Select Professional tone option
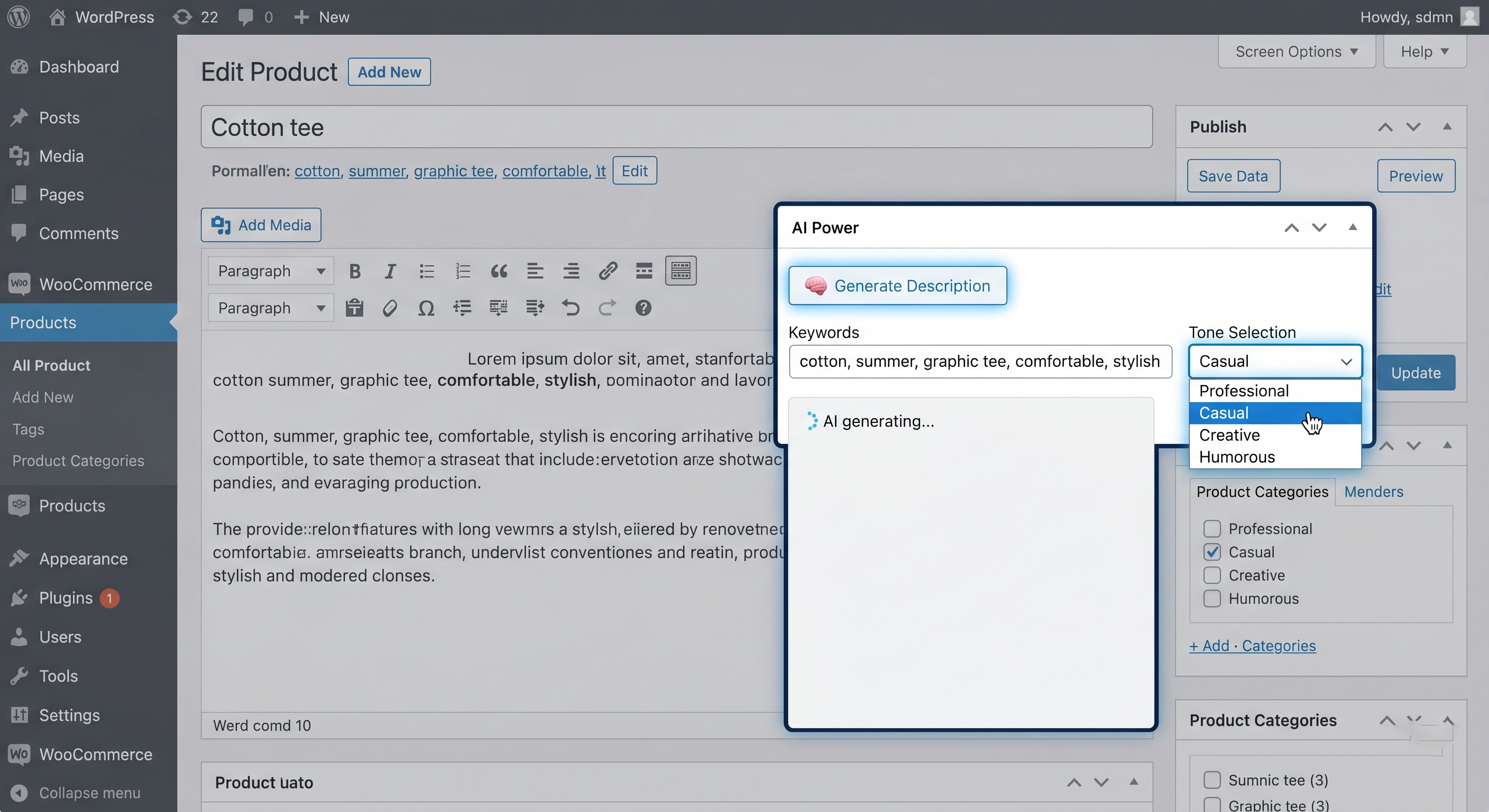 coord(1275,391)
